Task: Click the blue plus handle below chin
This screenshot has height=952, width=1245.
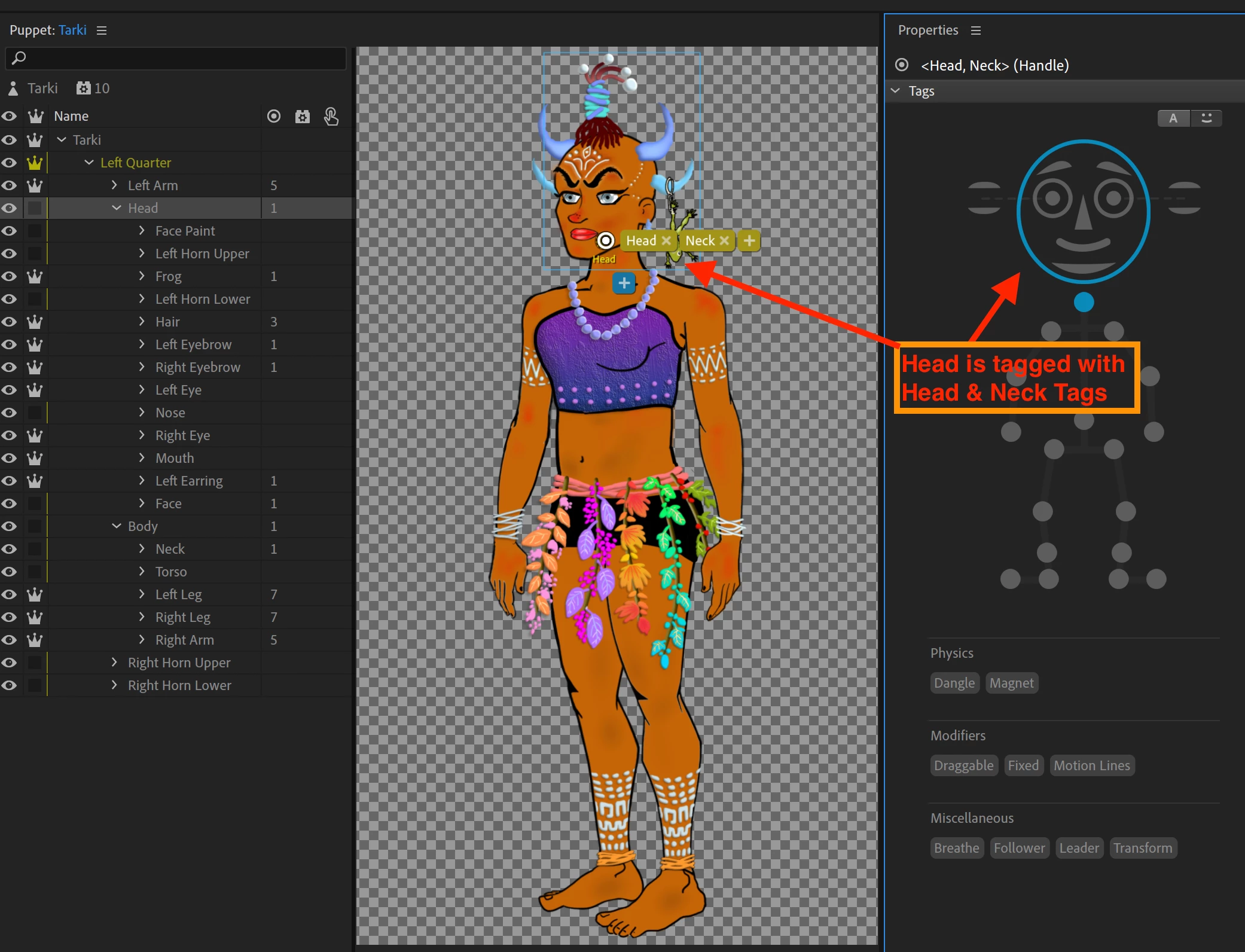Action: click(x=624, y=283)
